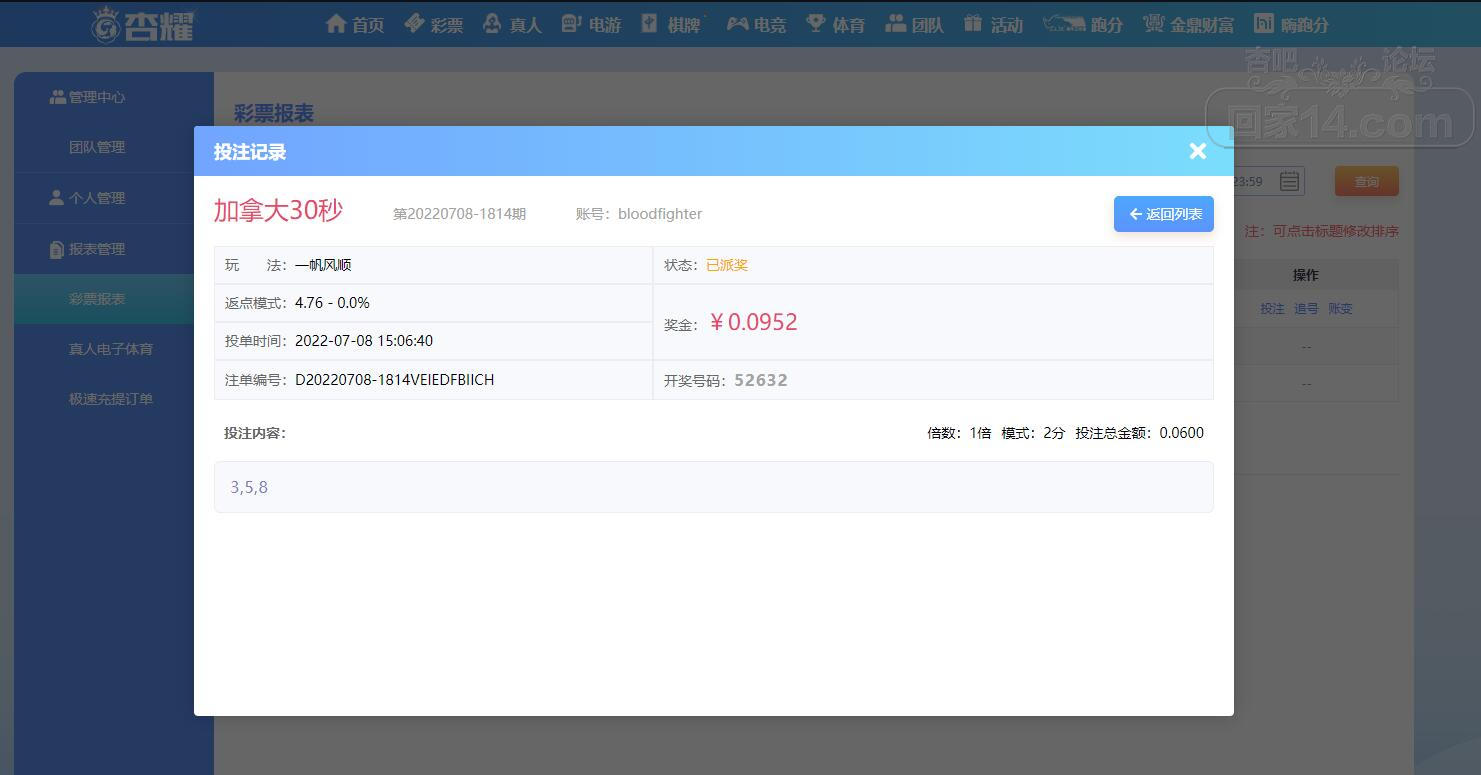Open 真人 menu item
The height and width of the screenshot is (775, 1481).
point(525,25)
